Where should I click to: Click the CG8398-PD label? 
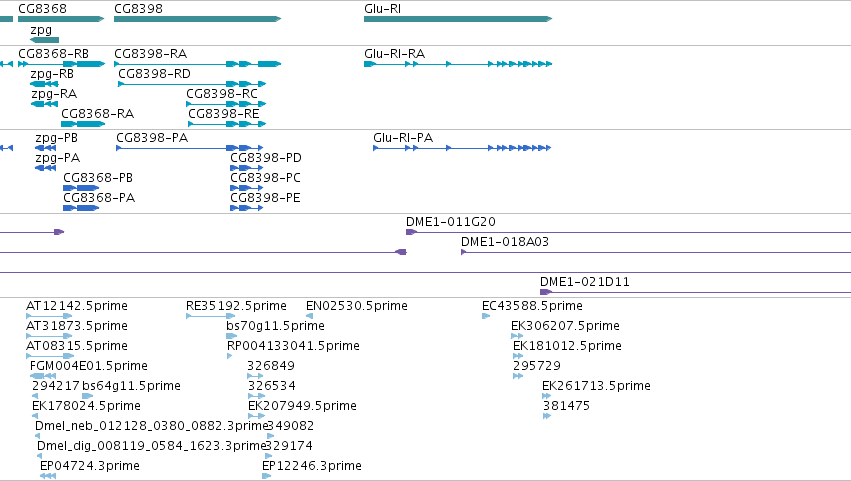[x=266, y=158]
